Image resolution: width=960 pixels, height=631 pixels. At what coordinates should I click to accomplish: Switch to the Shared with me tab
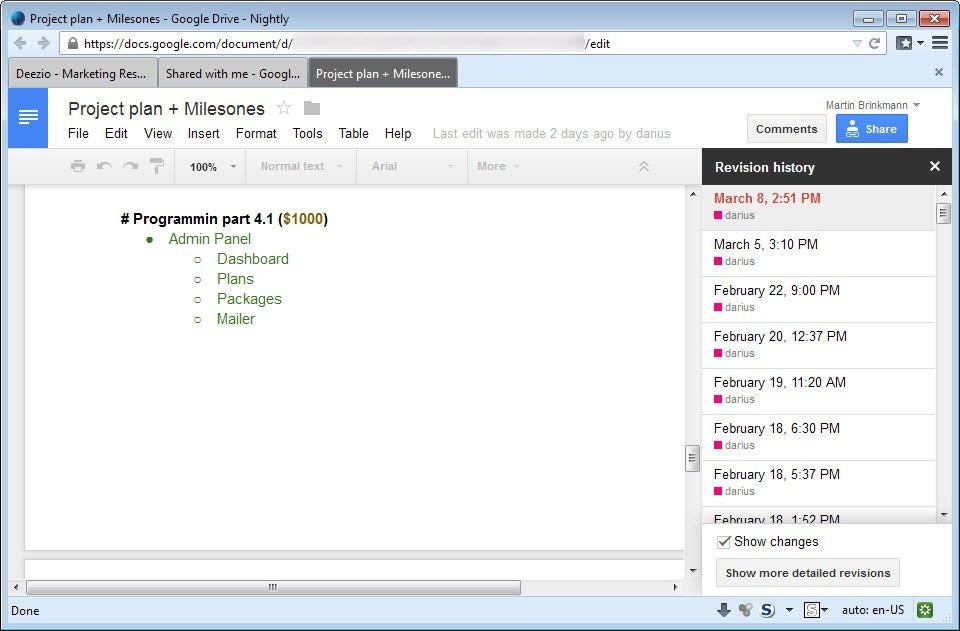tap(232, 73)
